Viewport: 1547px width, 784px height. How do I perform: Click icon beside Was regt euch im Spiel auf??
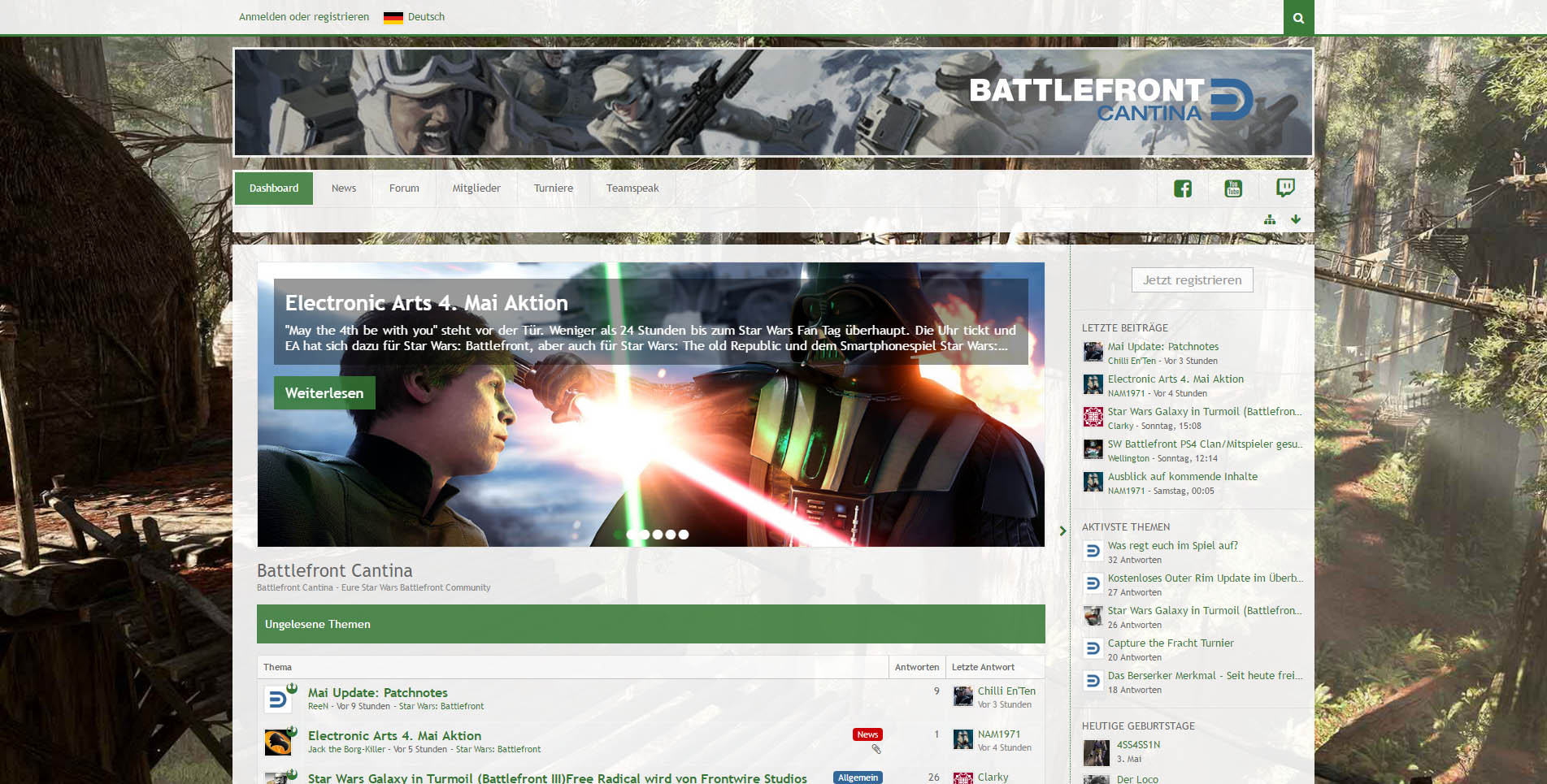pyautogui.click(x=1093, y=551)
